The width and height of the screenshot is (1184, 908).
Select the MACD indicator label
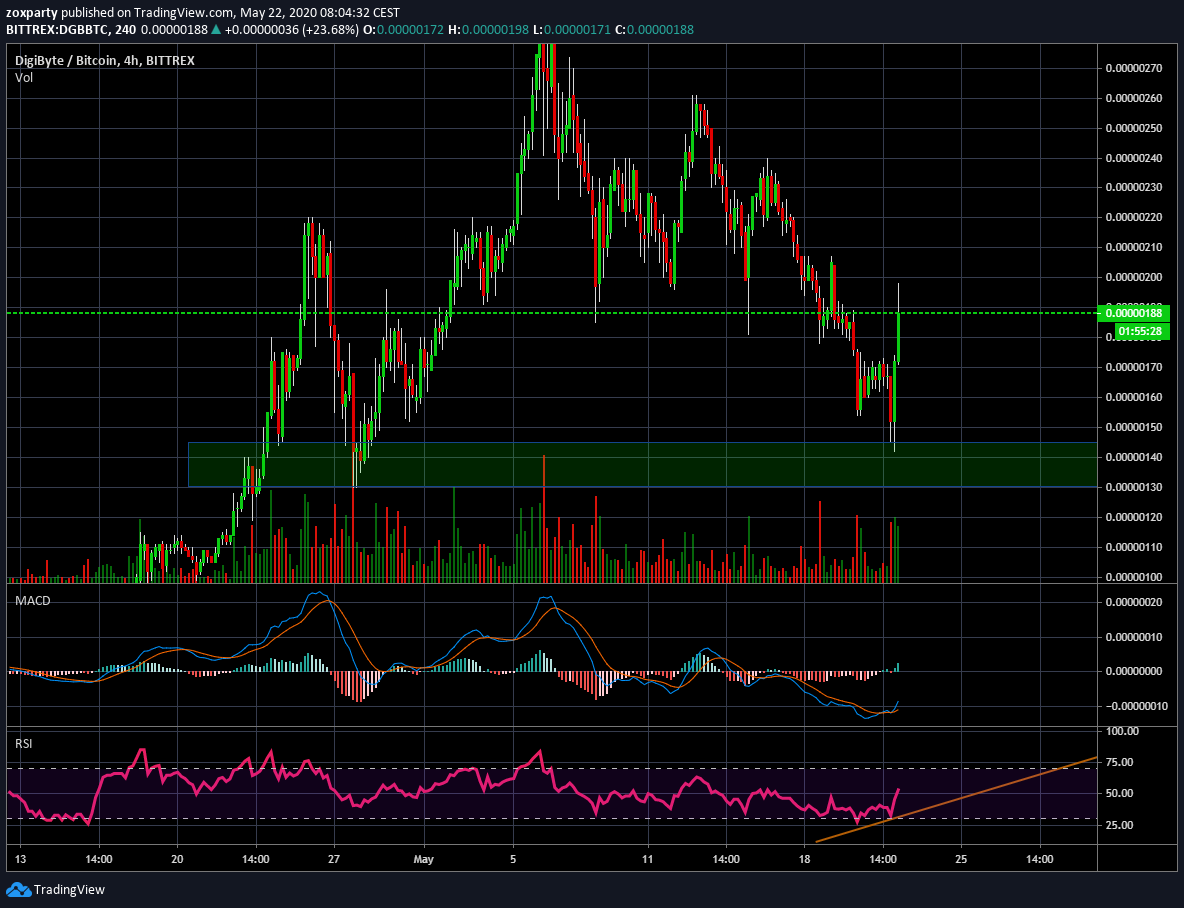point(33,601)
